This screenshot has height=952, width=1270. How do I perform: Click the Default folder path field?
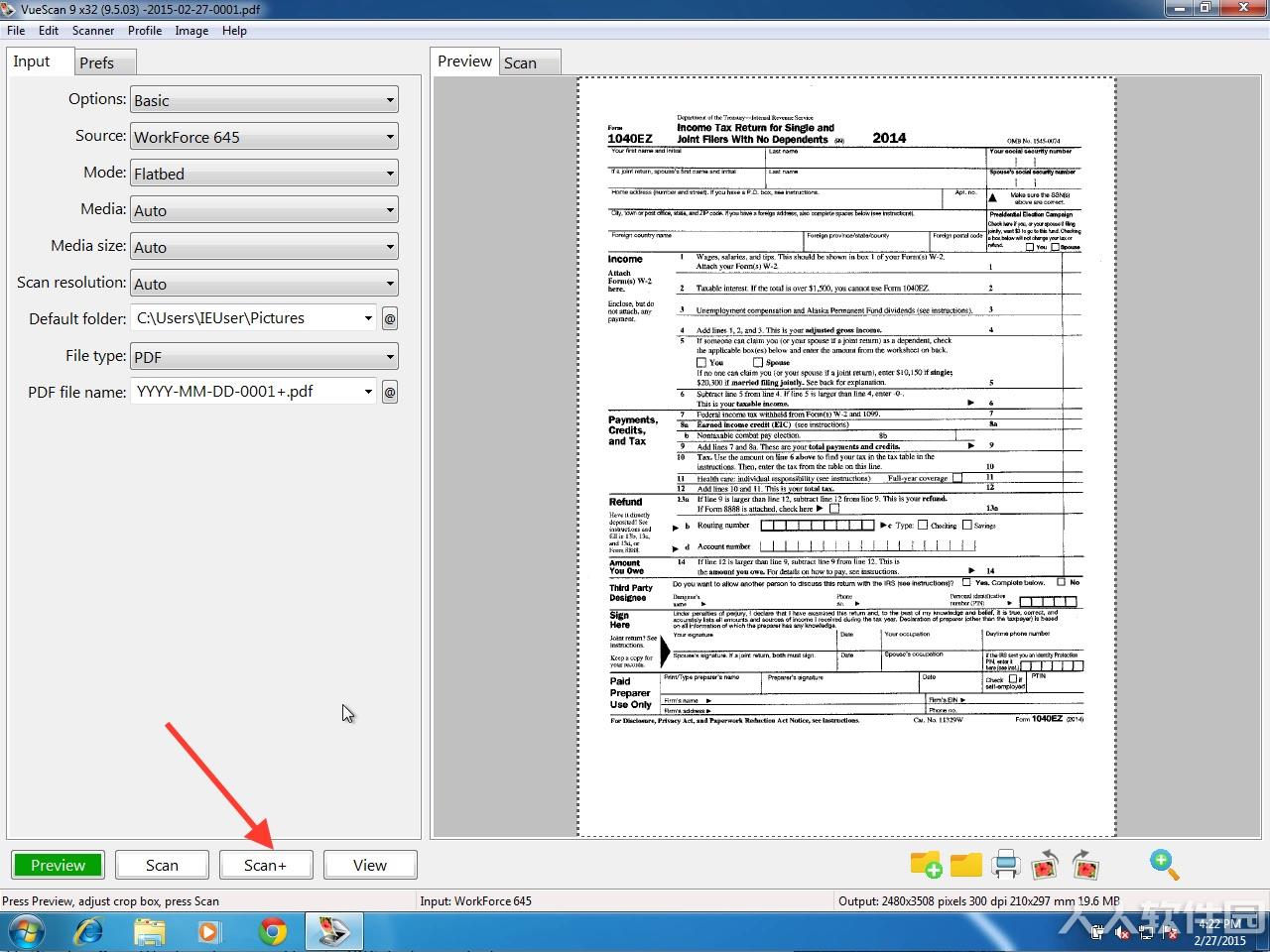click(245, 318)
